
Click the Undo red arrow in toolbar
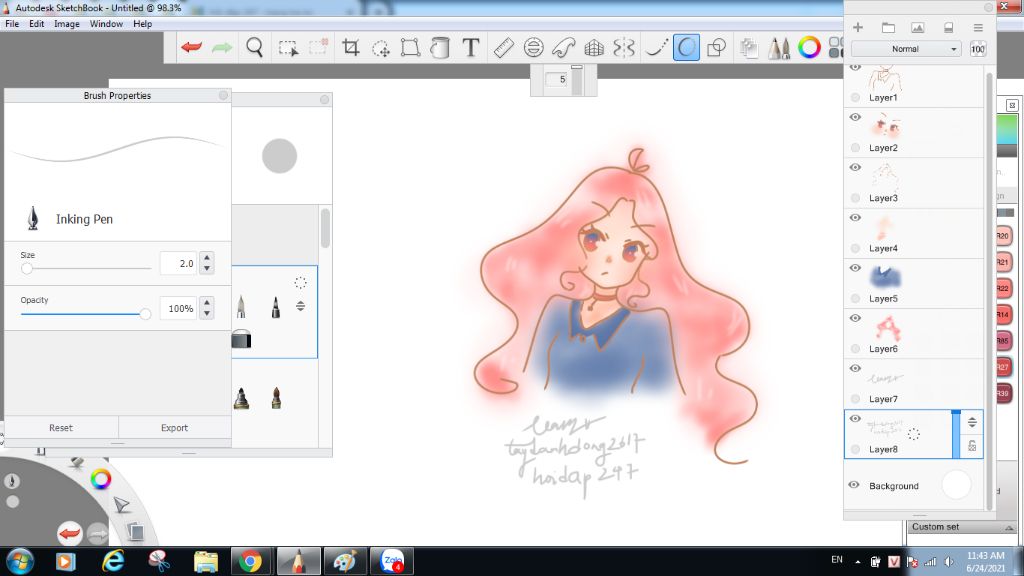pos(191,47)
